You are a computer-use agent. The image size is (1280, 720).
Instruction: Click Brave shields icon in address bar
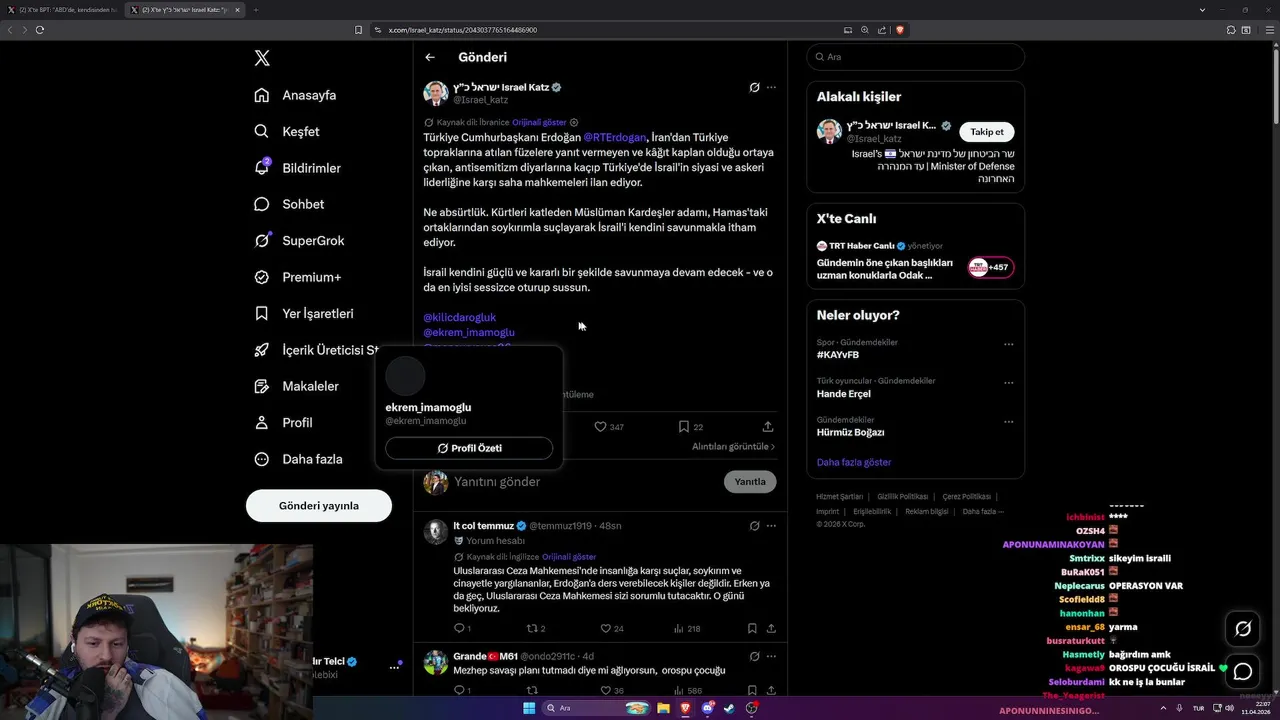point(900,30)
